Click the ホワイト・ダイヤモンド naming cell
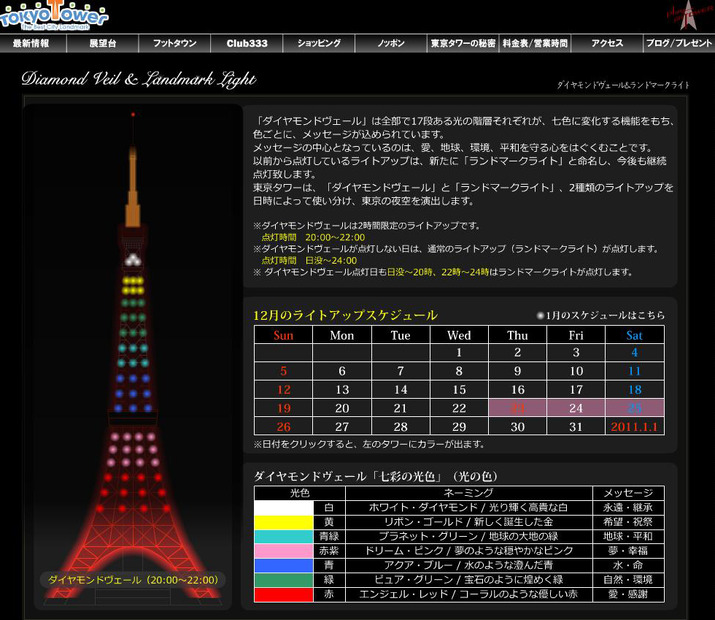The height and width of the screenshot is (620, 715). coord(469,507)
